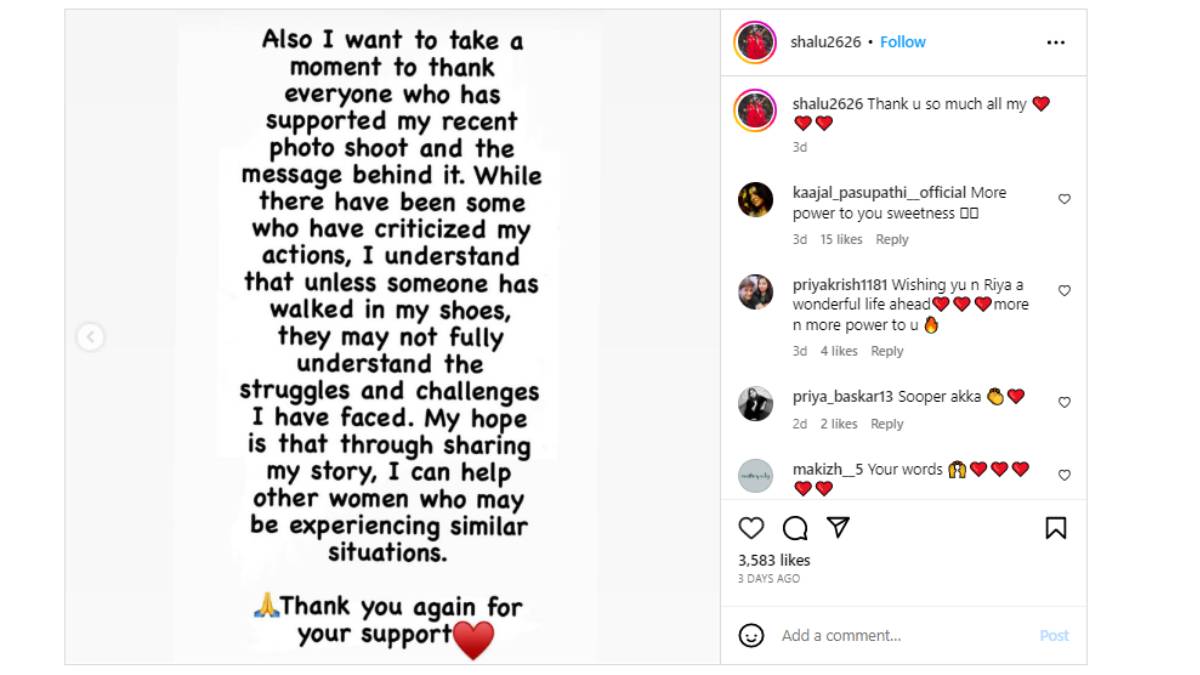Like makizh__5's comment heart
The width and height of the screenshot is (1200, 675).
point(1064,475)
